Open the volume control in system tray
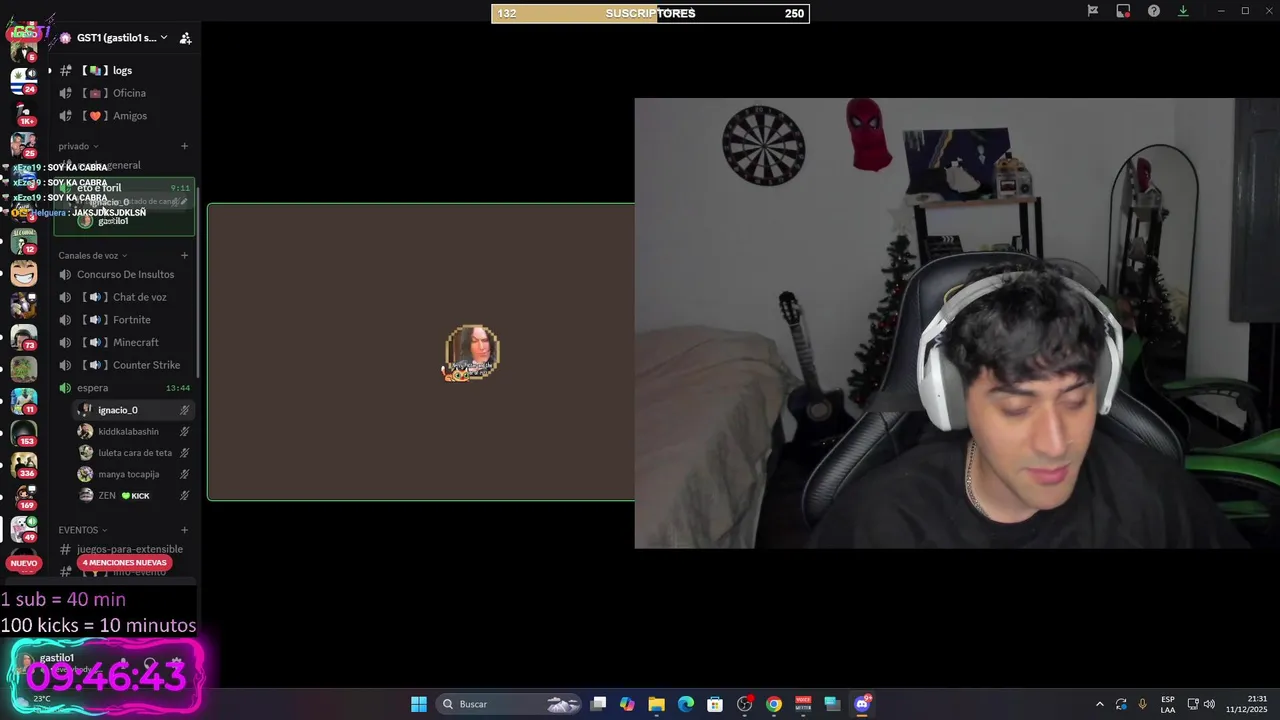This screenshot has height=720, width=1280. click(x=1209, y=704)
